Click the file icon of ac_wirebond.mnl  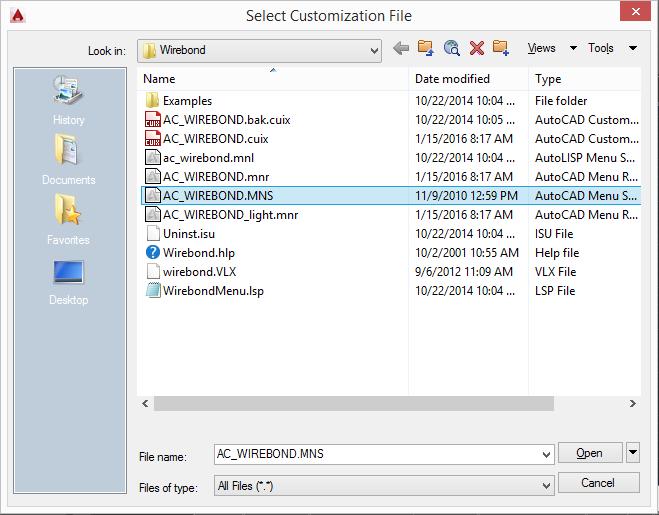click(153, 158)
